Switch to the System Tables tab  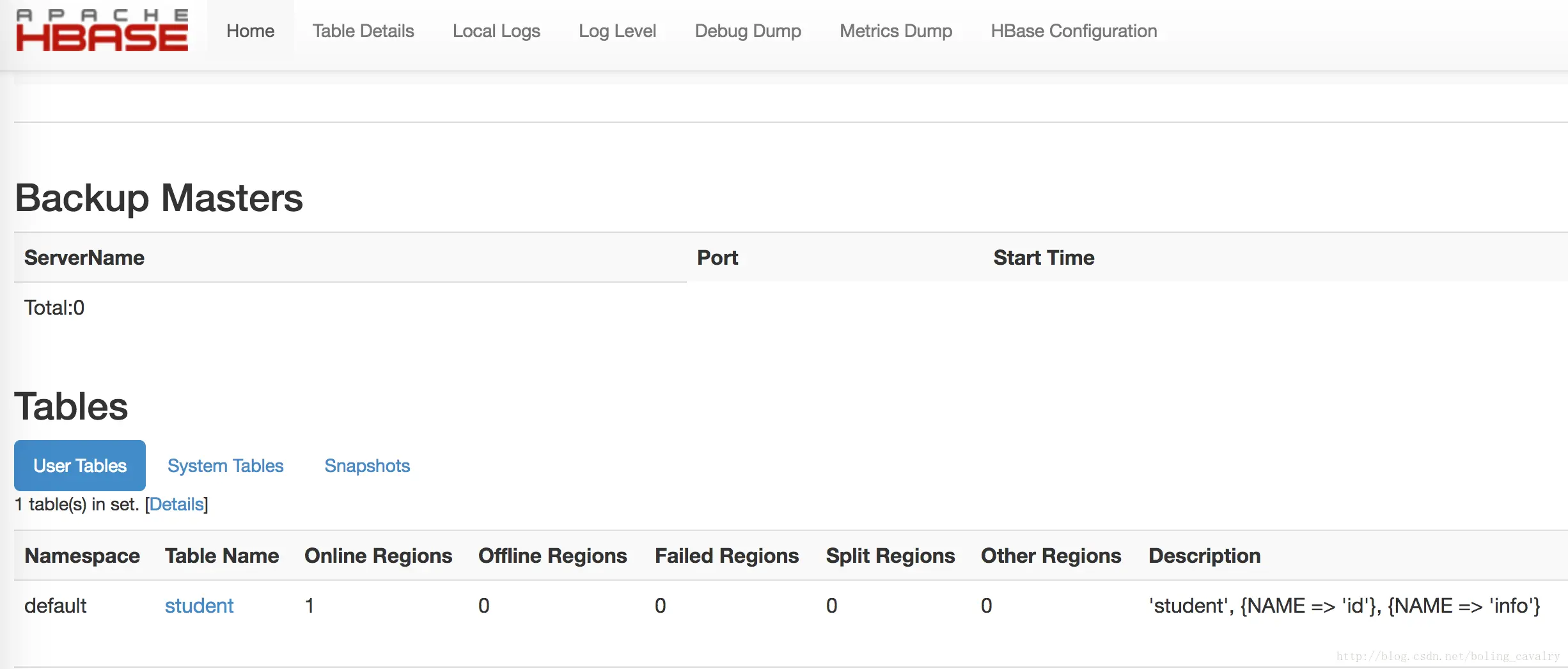point(225,466)
